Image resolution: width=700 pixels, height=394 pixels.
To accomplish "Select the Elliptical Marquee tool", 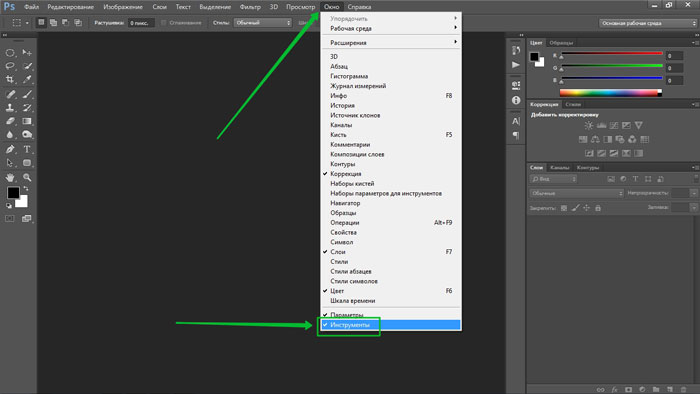I will pyautogui.click(x=10, y=53).
